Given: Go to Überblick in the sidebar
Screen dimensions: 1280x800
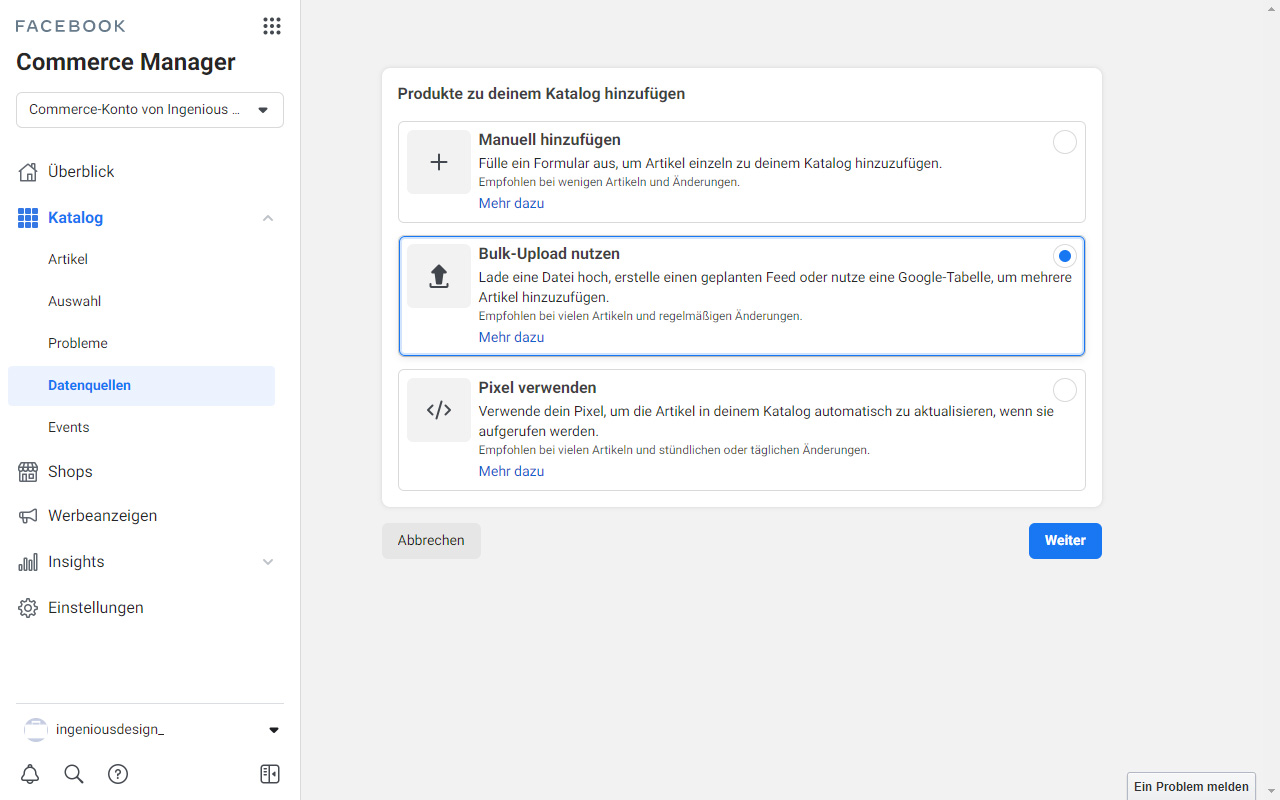Looking at the screenshot, I should (81, 172).
